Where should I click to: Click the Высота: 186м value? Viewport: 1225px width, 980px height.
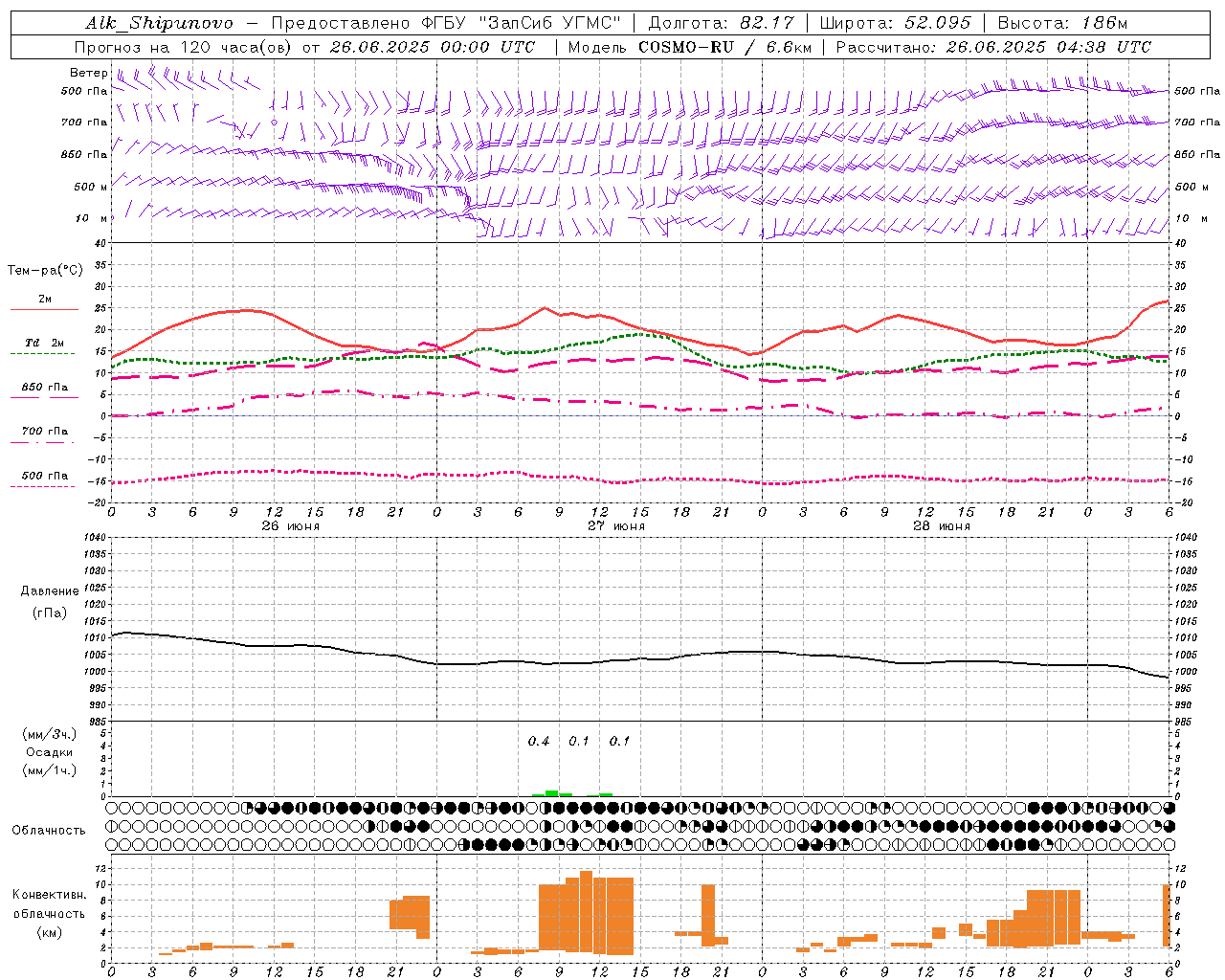(x=1062, y=23)
